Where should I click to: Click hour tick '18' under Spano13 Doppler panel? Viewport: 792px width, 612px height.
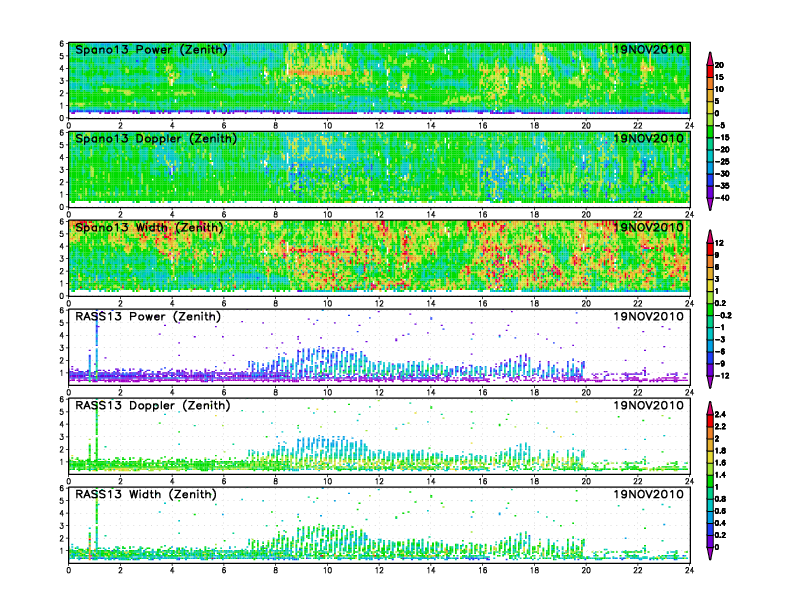pos(534,215)
